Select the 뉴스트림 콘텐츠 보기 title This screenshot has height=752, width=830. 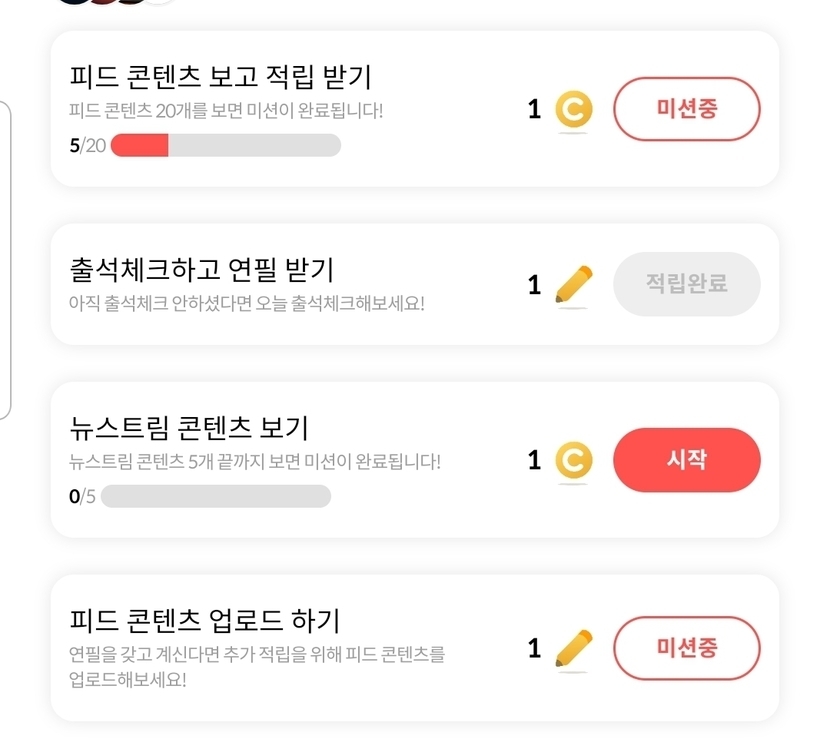pyautogui.click(x=189, y=428)
